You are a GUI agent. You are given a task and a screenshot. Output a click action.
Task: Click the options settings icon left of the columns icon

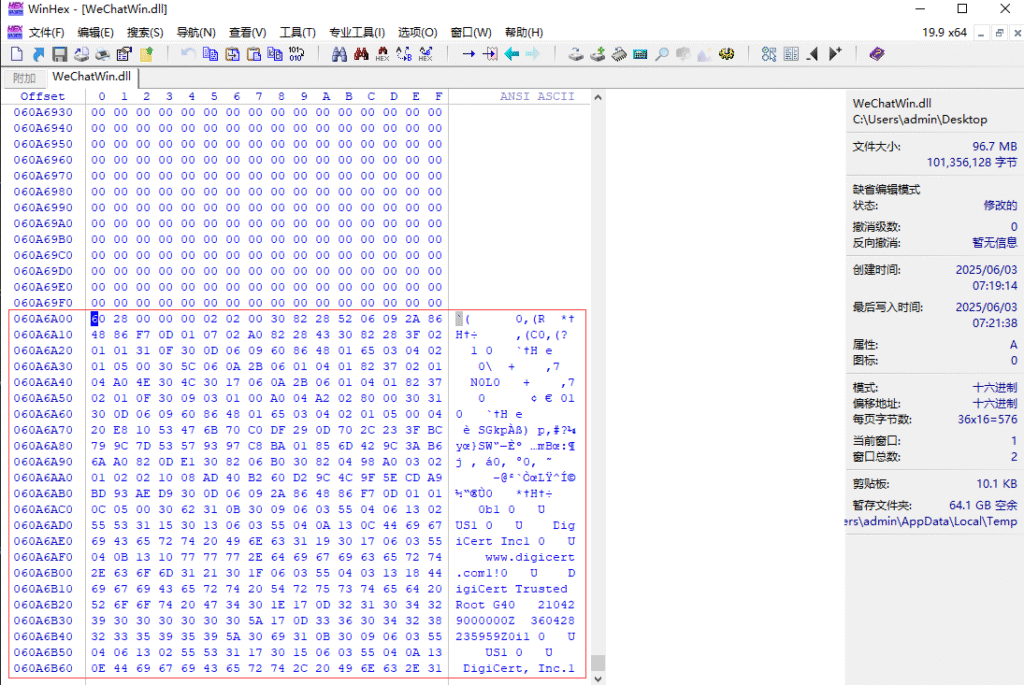(769, 54)
